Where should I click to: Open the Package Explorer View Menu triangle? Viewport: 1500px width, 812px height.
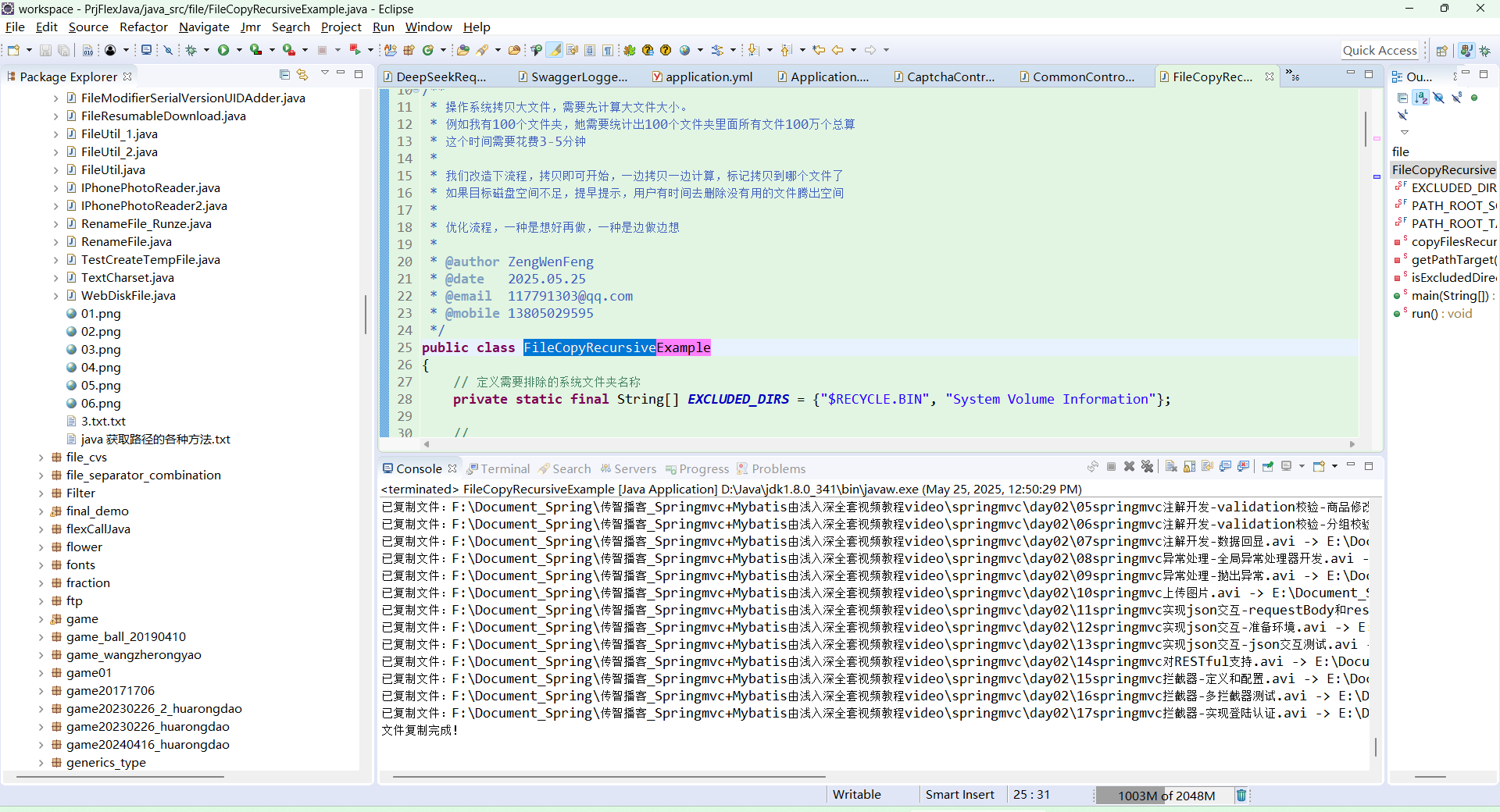(x=324, y=73)
